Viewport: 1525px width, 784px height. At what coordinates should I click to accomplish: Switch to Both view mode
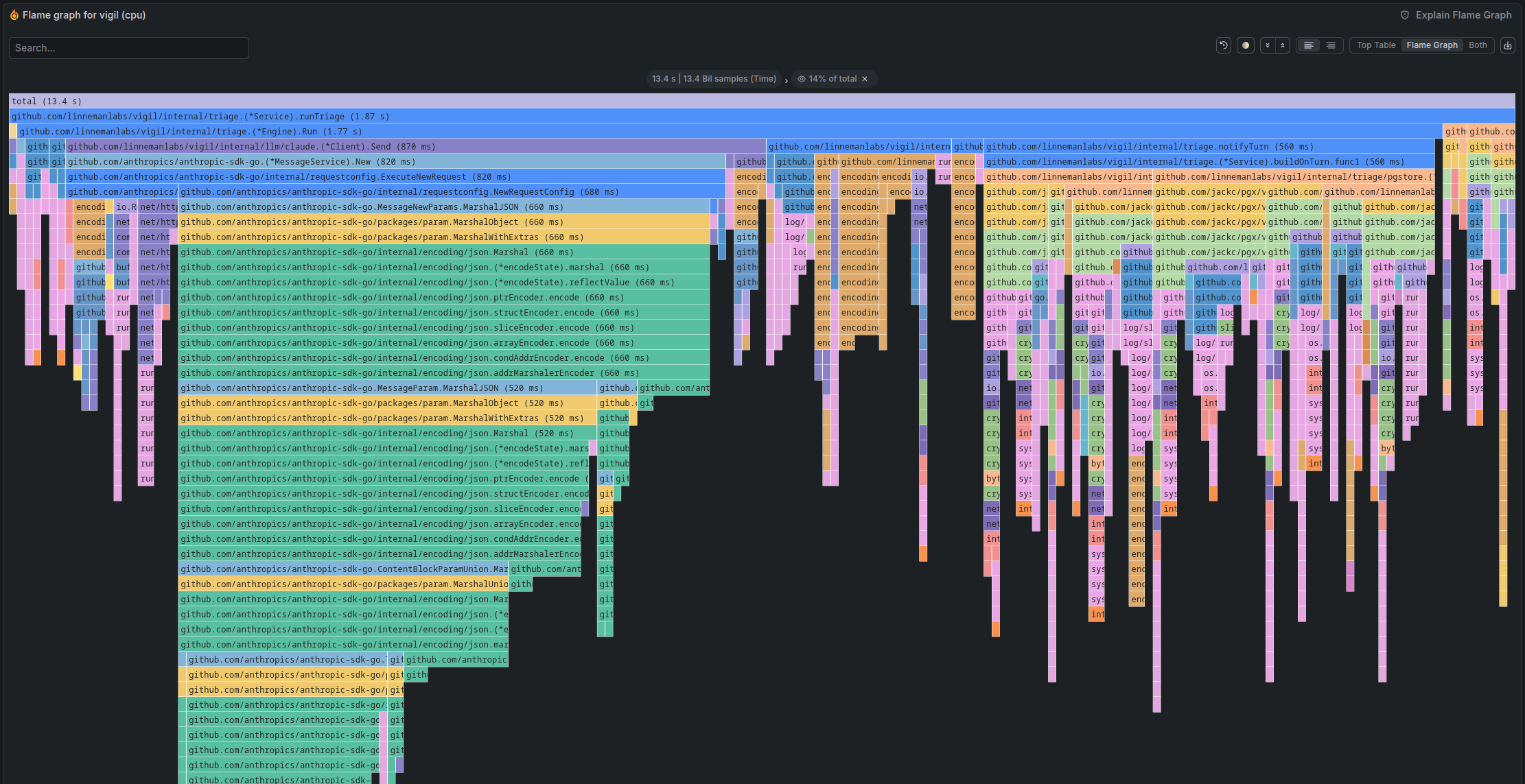click(1478, 45)
